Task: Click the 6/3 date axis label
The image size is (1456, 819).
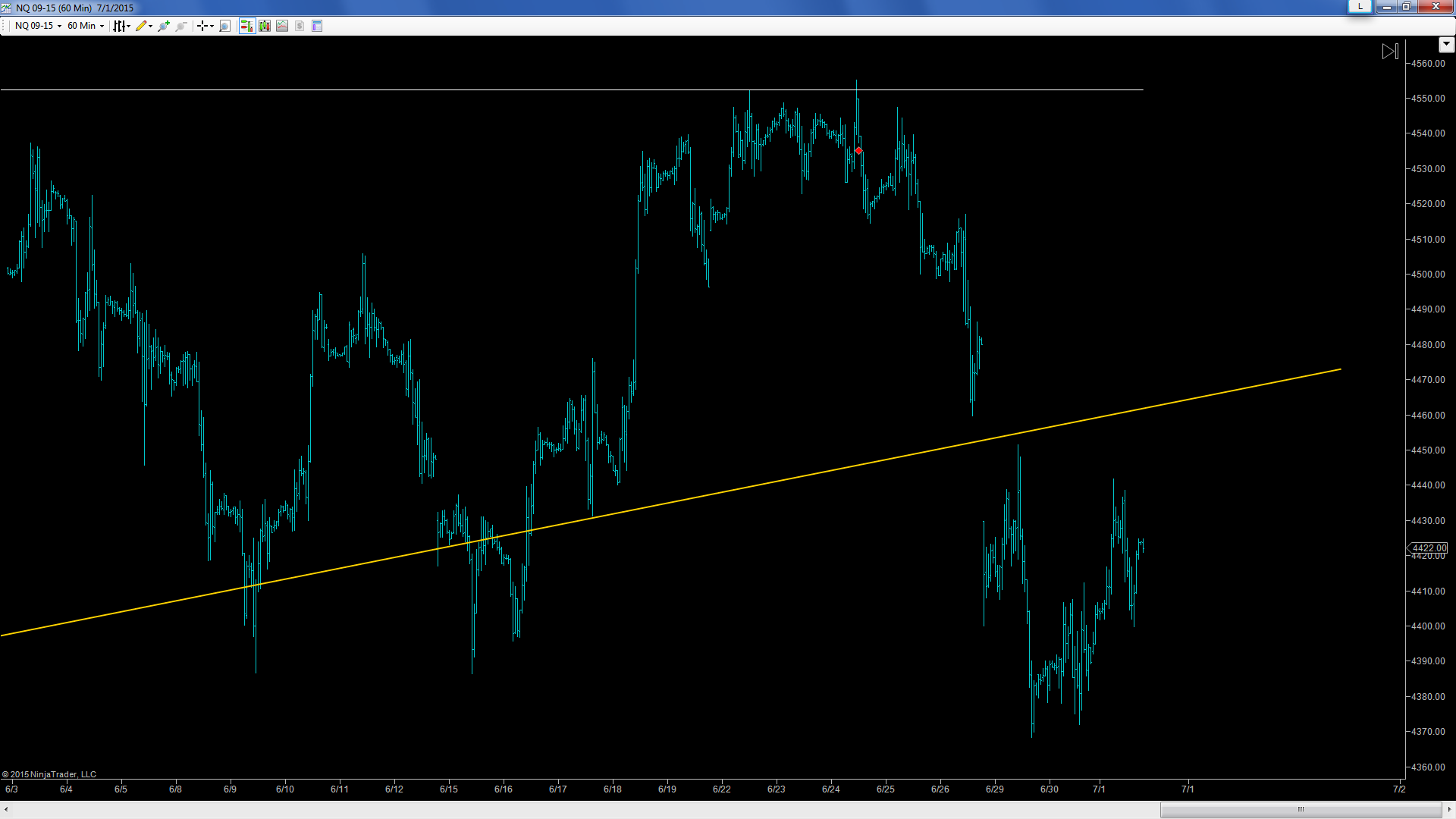Action: coord(11,789)
